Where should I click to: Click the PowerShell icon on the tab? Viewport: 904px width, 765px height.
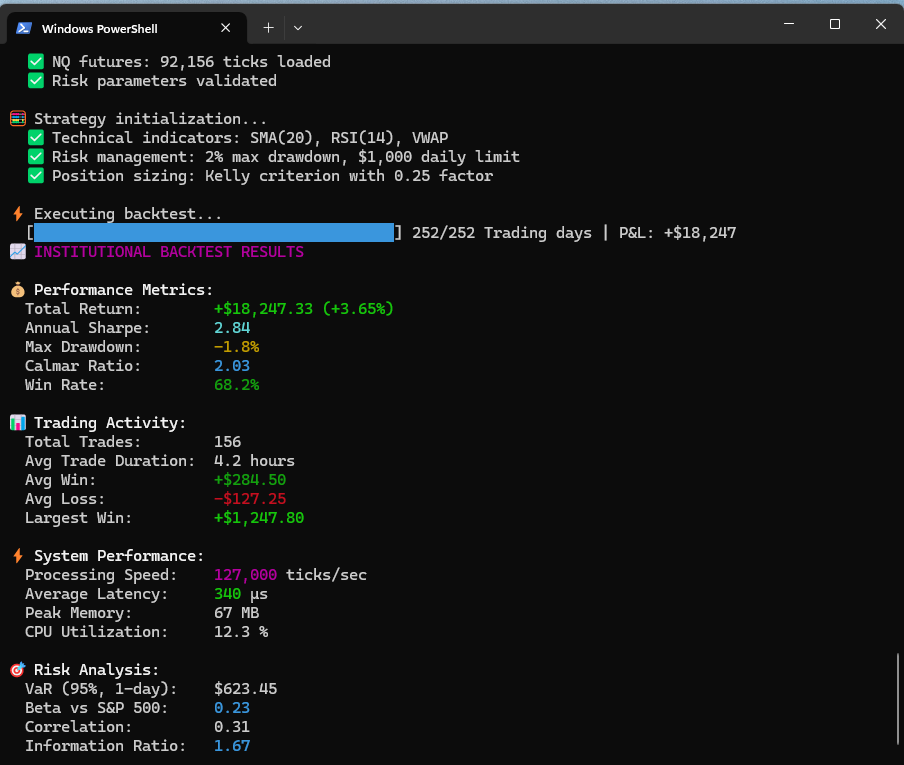pyautogui.click(x=23, y=28)
